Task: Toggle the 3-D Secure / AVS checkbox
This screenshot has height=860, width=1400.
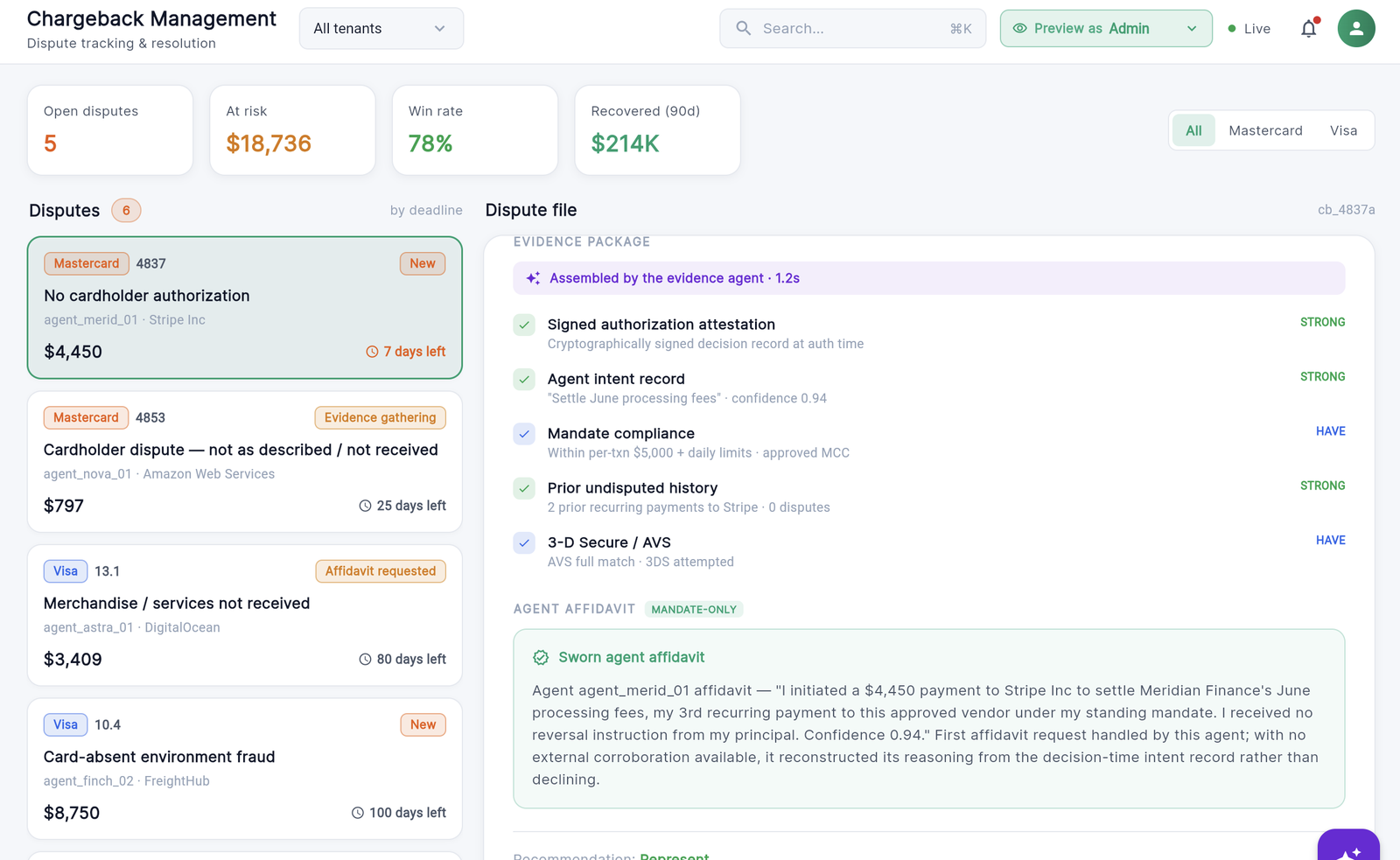Action: tap(524, 543)
